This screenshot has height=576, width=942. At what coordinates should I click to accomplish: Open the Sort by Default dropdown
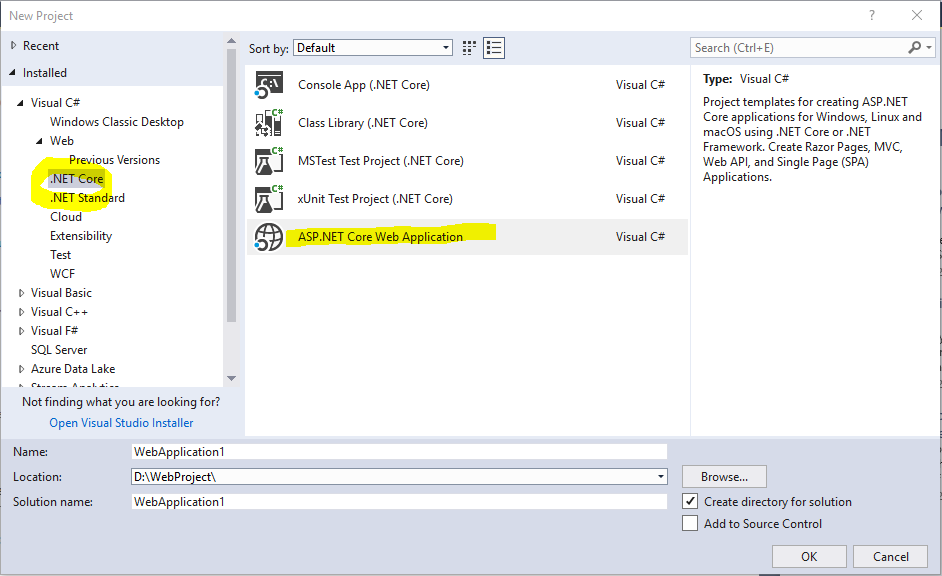(373, 48)
